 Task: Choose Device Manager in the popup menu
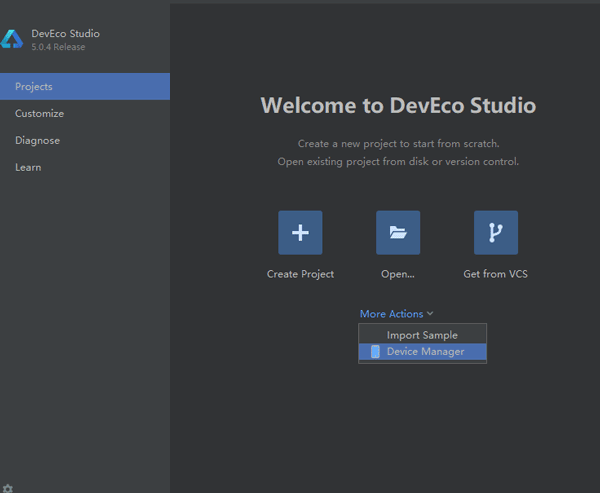[x=425, y=352]
